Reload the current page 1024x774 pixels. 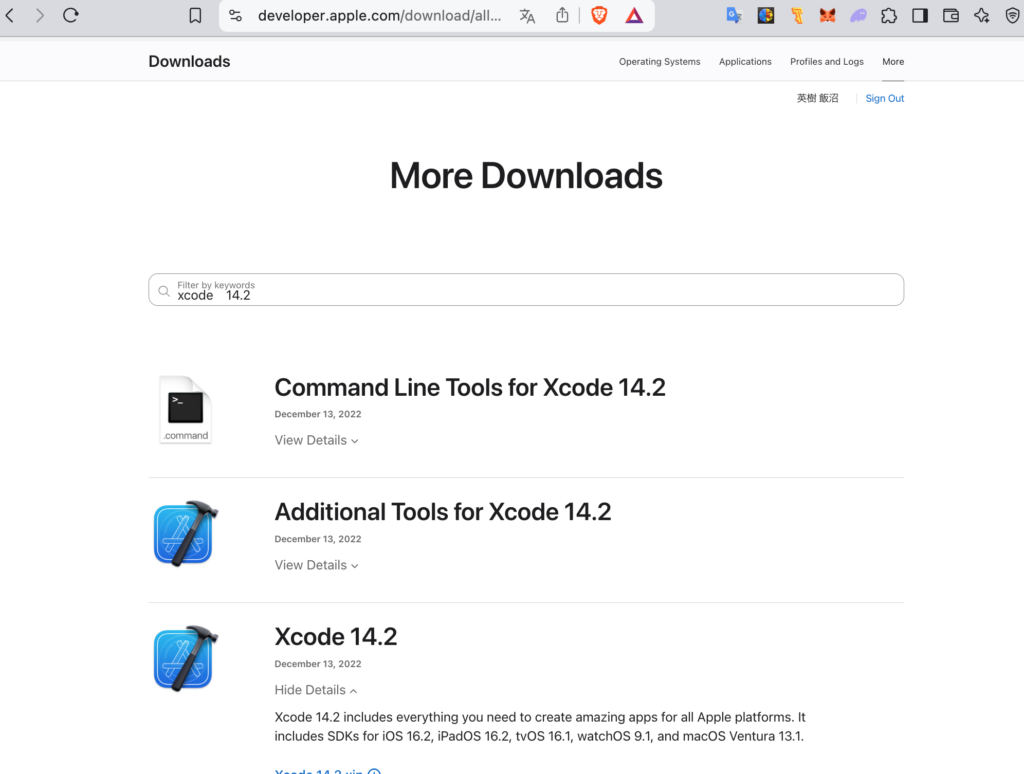[x=71, y=15]
